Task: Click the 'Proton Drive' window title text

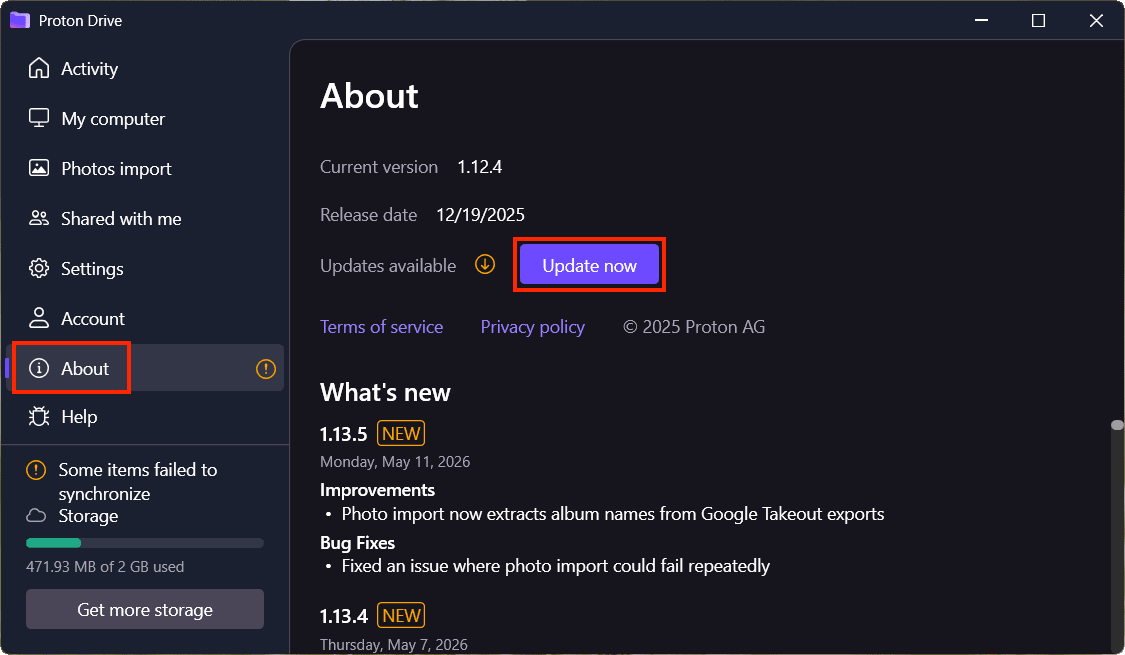Action: click(x=80, y=21)
